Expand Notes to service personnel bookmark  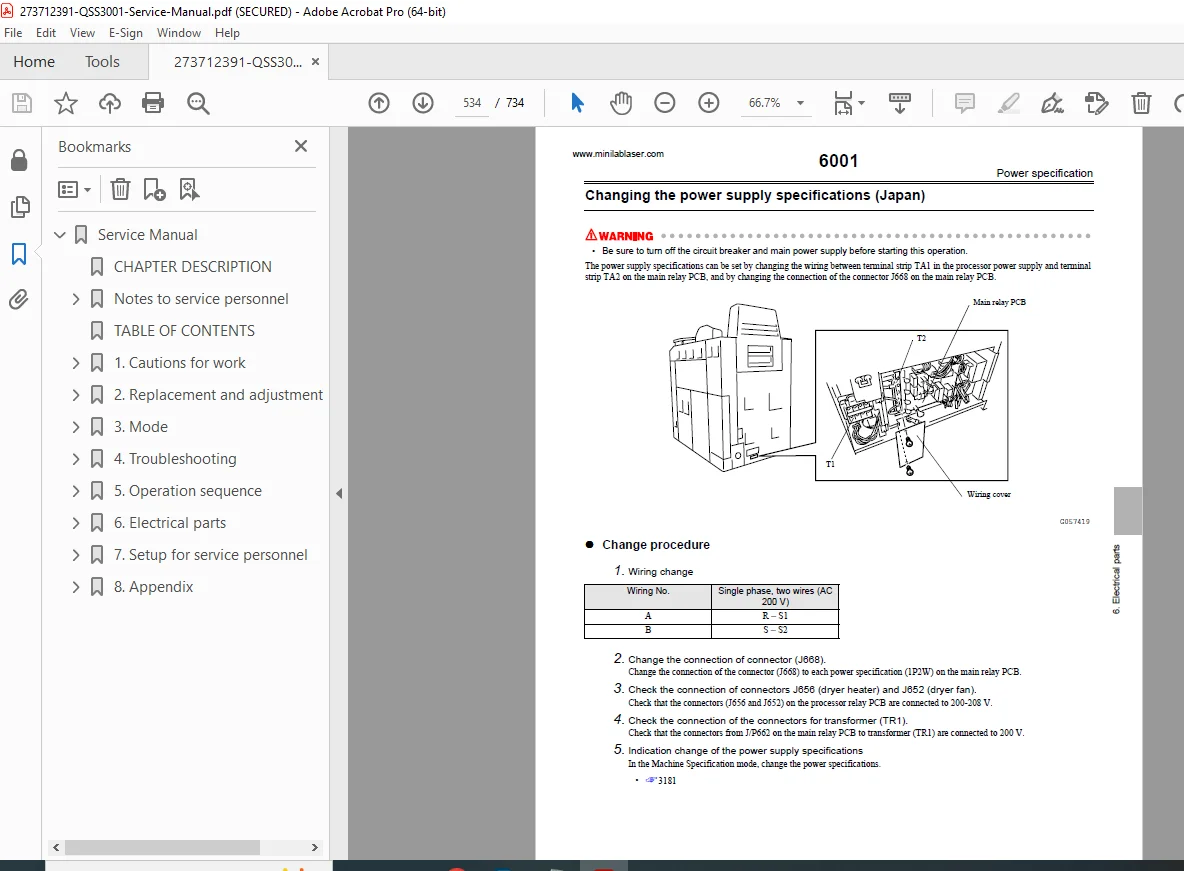(76, 299)
